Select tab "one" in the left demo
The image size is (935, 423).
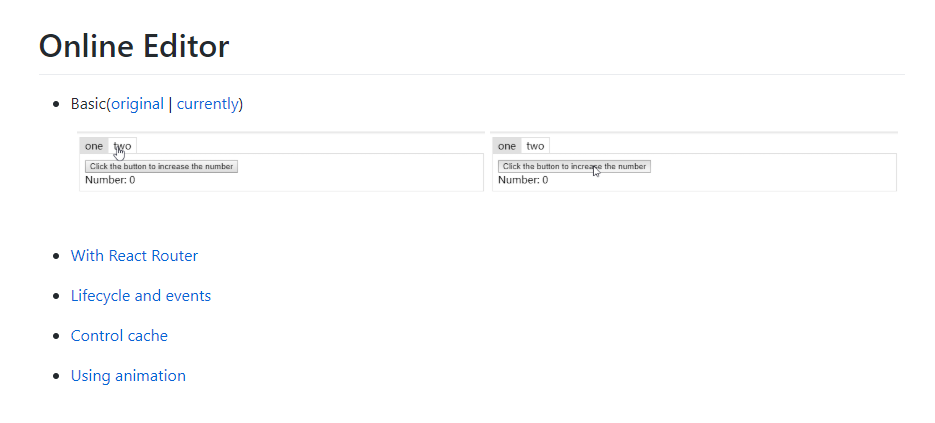tap(94, 146)
